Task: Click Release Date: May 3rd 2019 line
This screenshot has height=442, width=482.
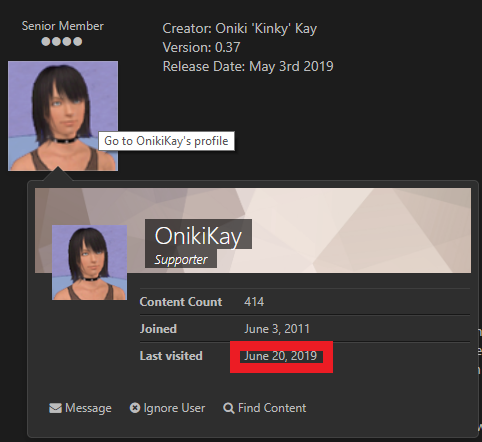Action: 248,66
